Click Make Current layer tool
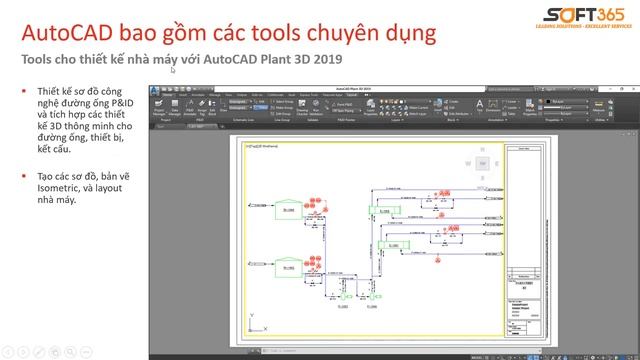Screen dimensions: 640x360 (x=416, y=108)
